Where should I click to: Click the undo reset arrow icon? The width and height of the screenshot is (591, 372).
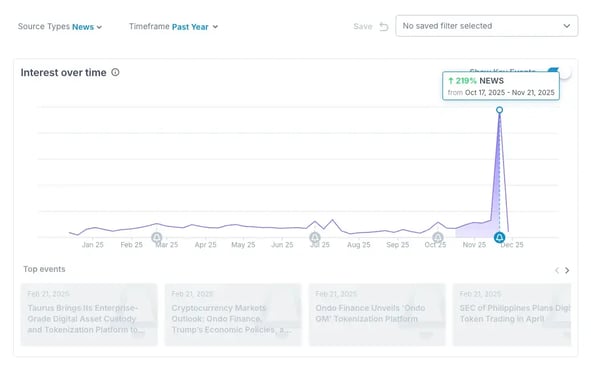coord(384,26)
